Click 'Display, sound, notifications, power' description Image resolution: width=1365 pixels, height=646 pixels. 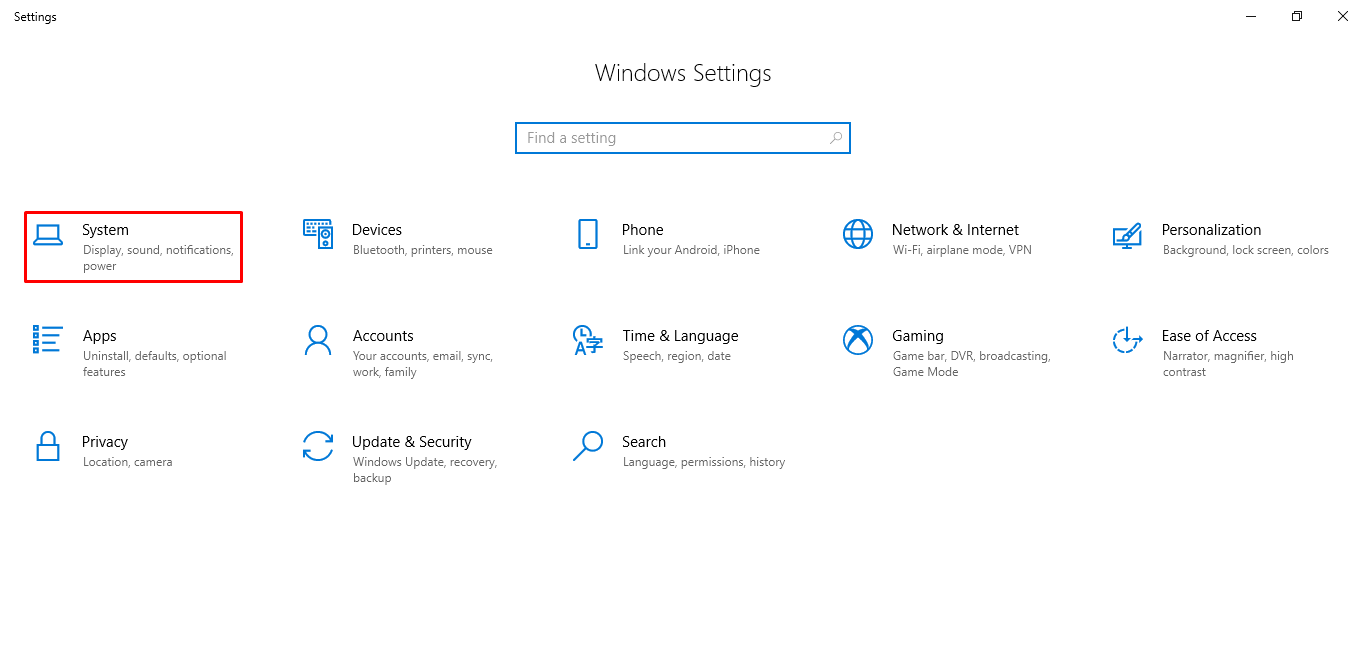pos(158,258)
